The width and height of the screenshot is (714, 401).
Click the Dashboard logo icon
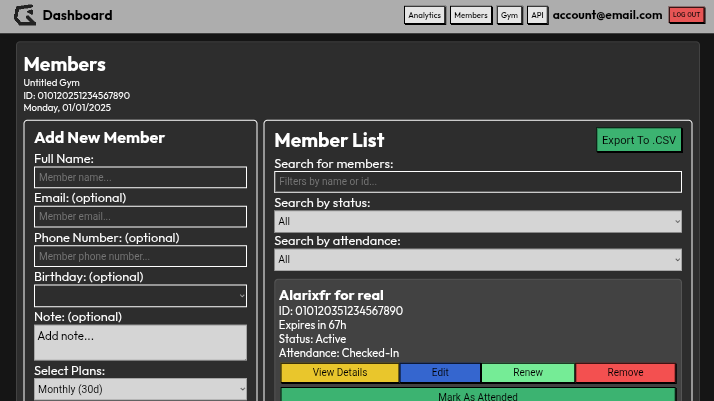point(24,15)
